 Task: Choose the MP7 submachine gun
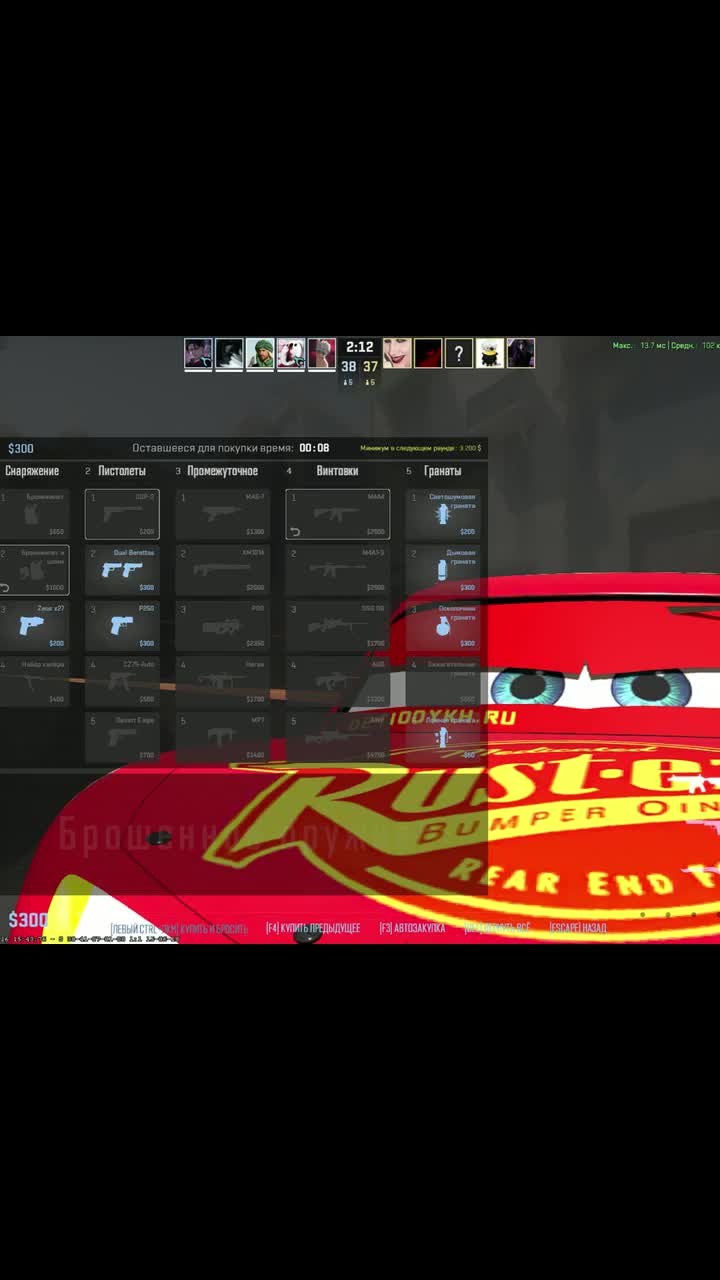pos(222,738)
